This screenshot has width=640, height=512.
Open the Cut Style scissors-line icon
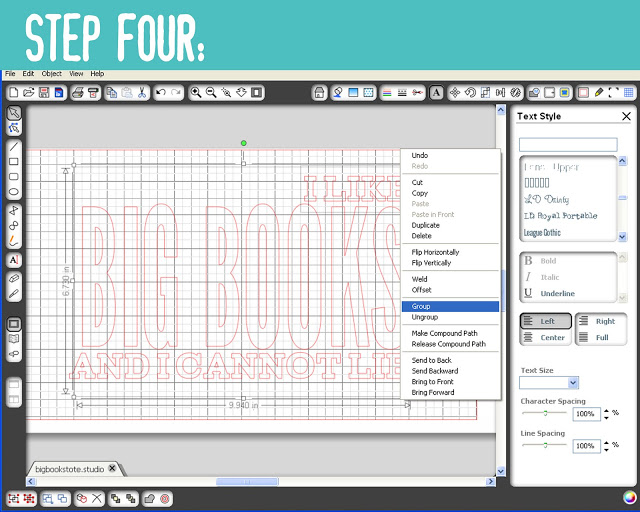[x=417, y=93]
